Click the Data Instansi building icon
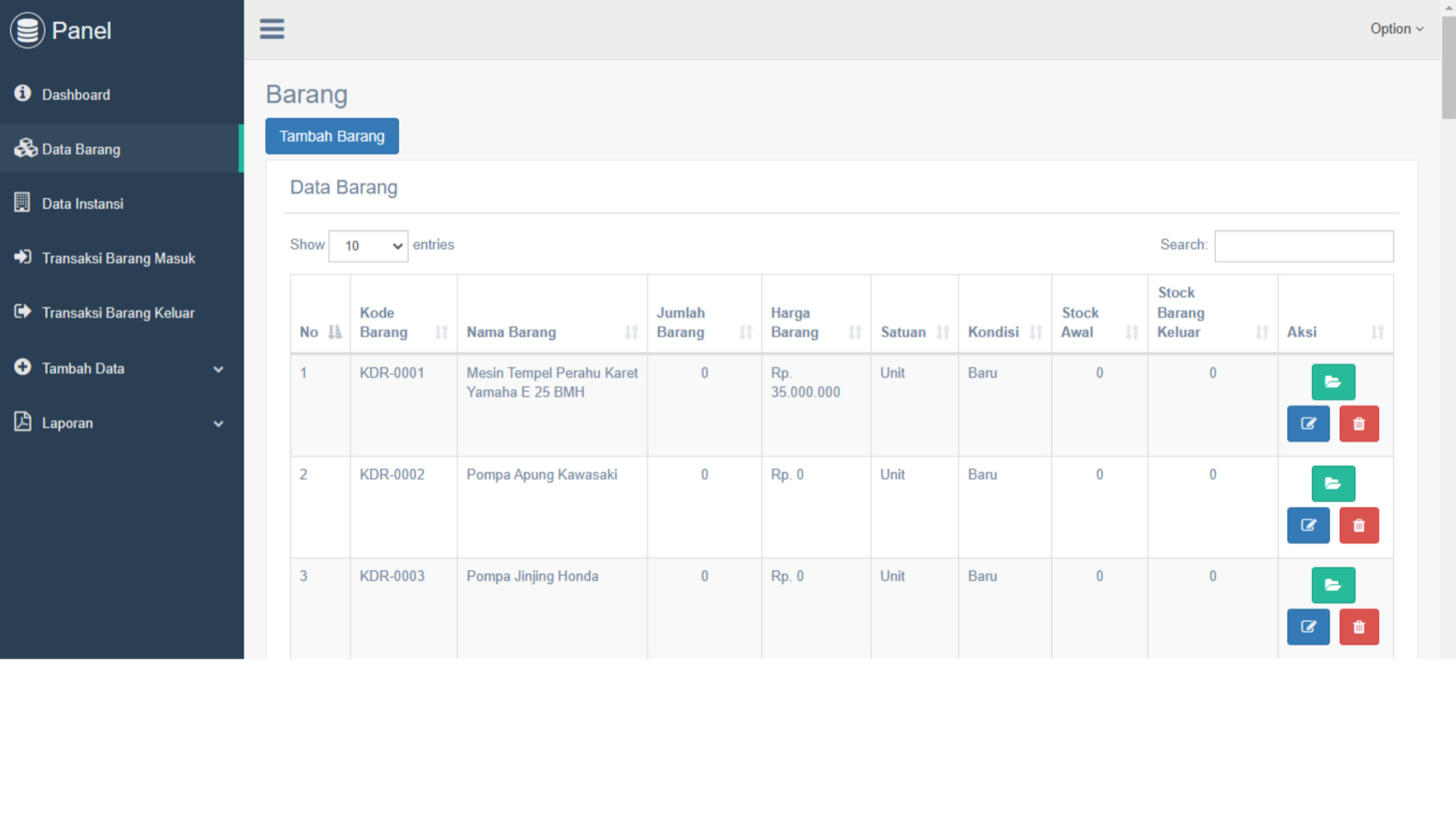 (22, 202)
